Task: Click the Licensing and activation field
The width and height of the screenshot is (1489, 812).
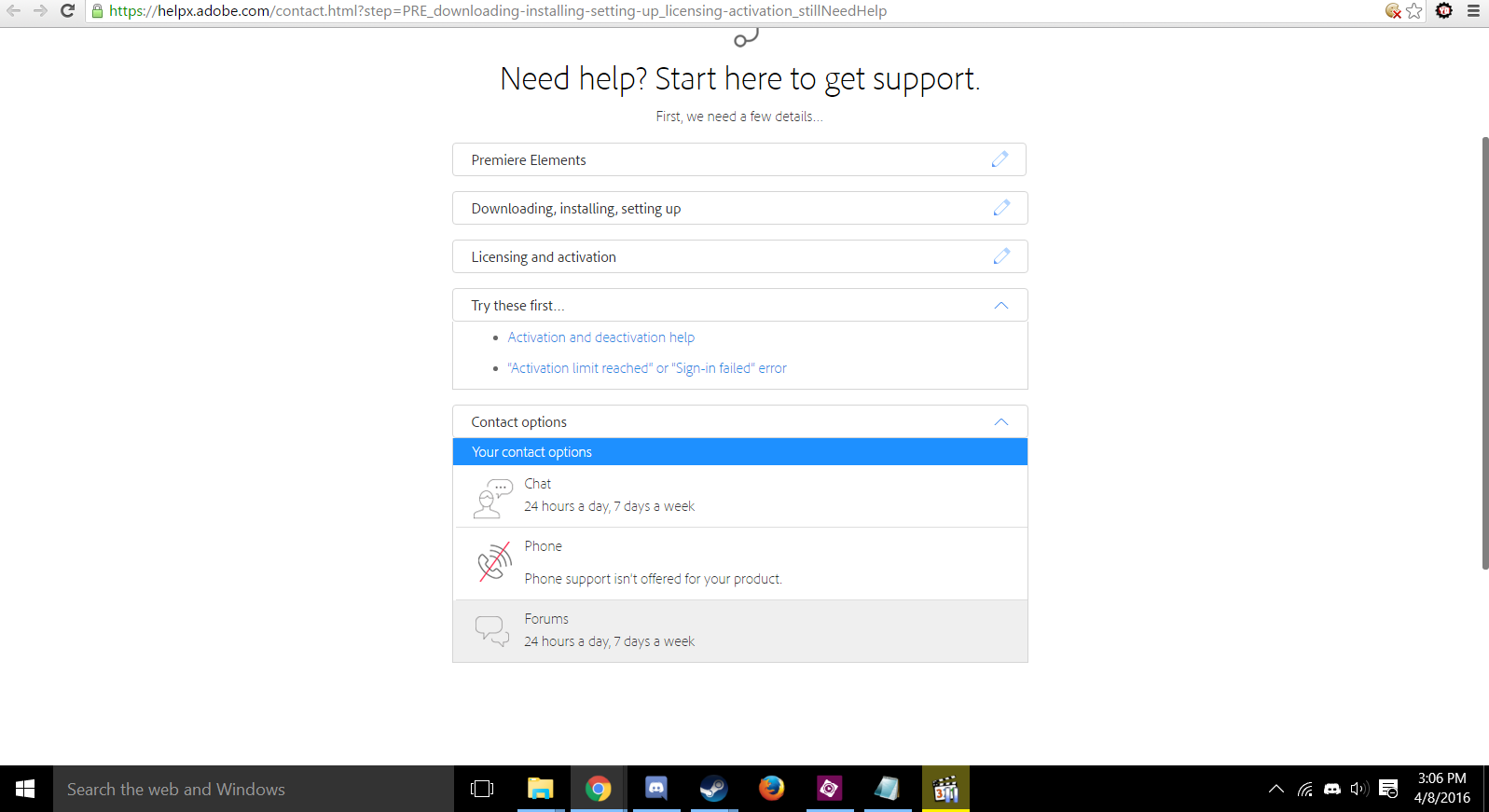Action: [740, 256]
